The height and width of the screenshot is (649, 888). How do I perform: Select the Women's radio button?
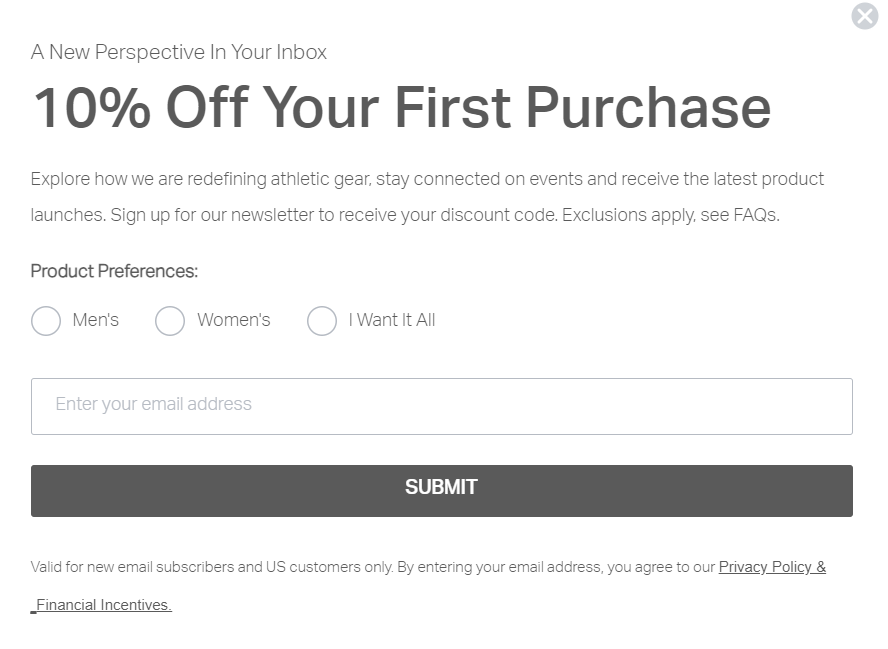[170, 321]
